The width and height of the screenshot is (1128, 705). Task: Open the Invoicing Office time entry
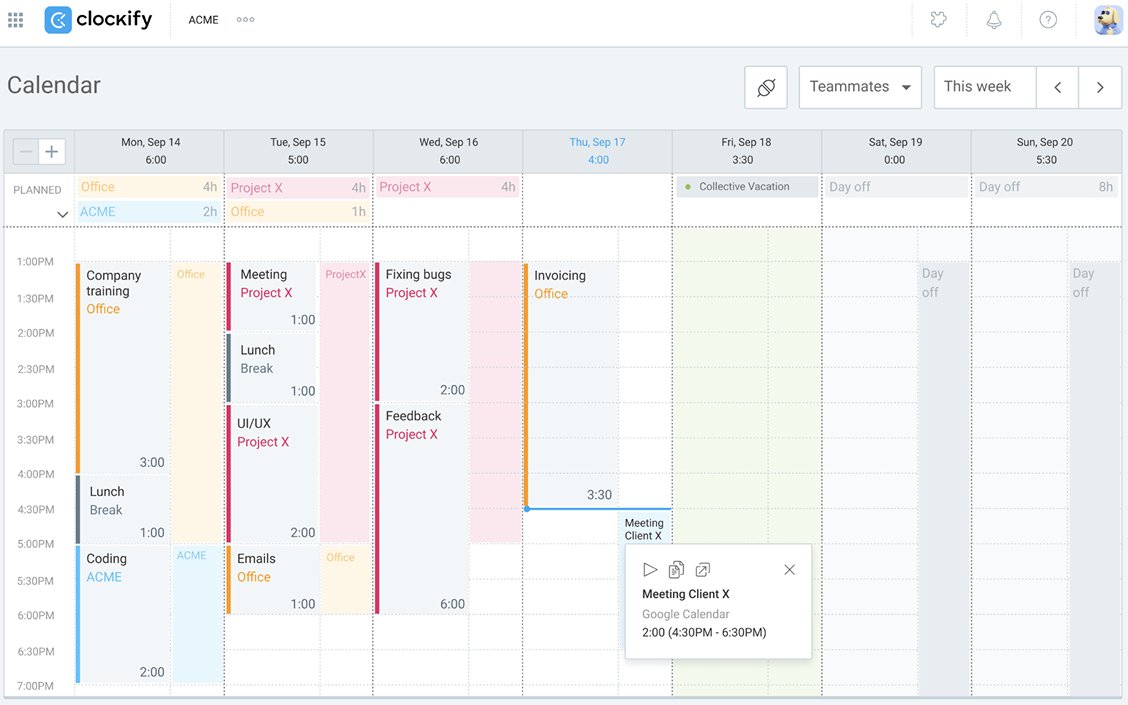[571, 386]
